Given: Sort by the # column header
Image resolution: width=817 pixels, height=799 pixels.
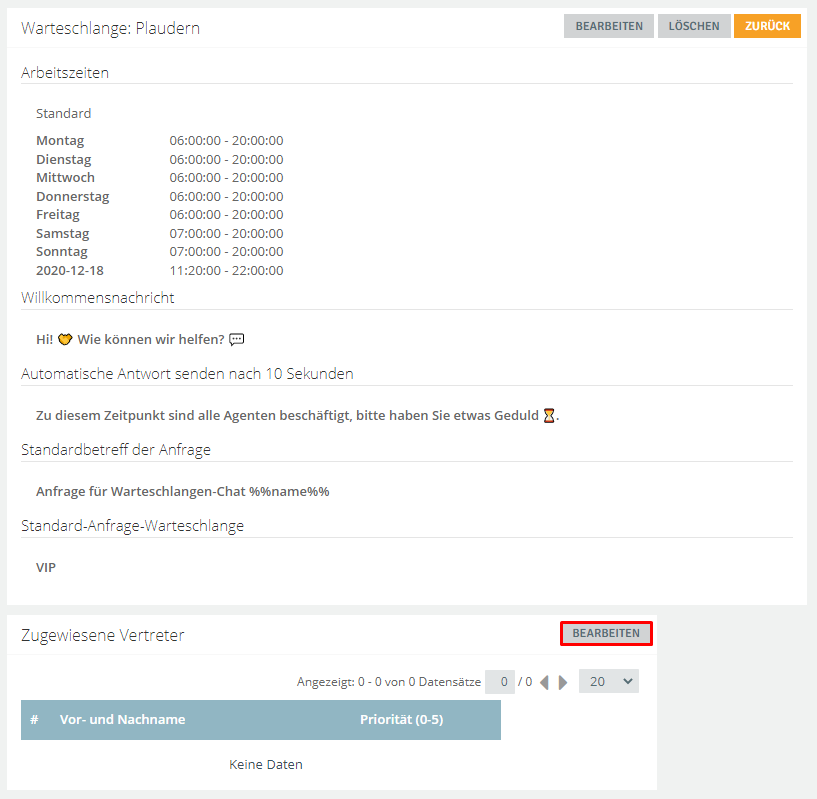Looking at the screenshot, I should tap(34, 720).
